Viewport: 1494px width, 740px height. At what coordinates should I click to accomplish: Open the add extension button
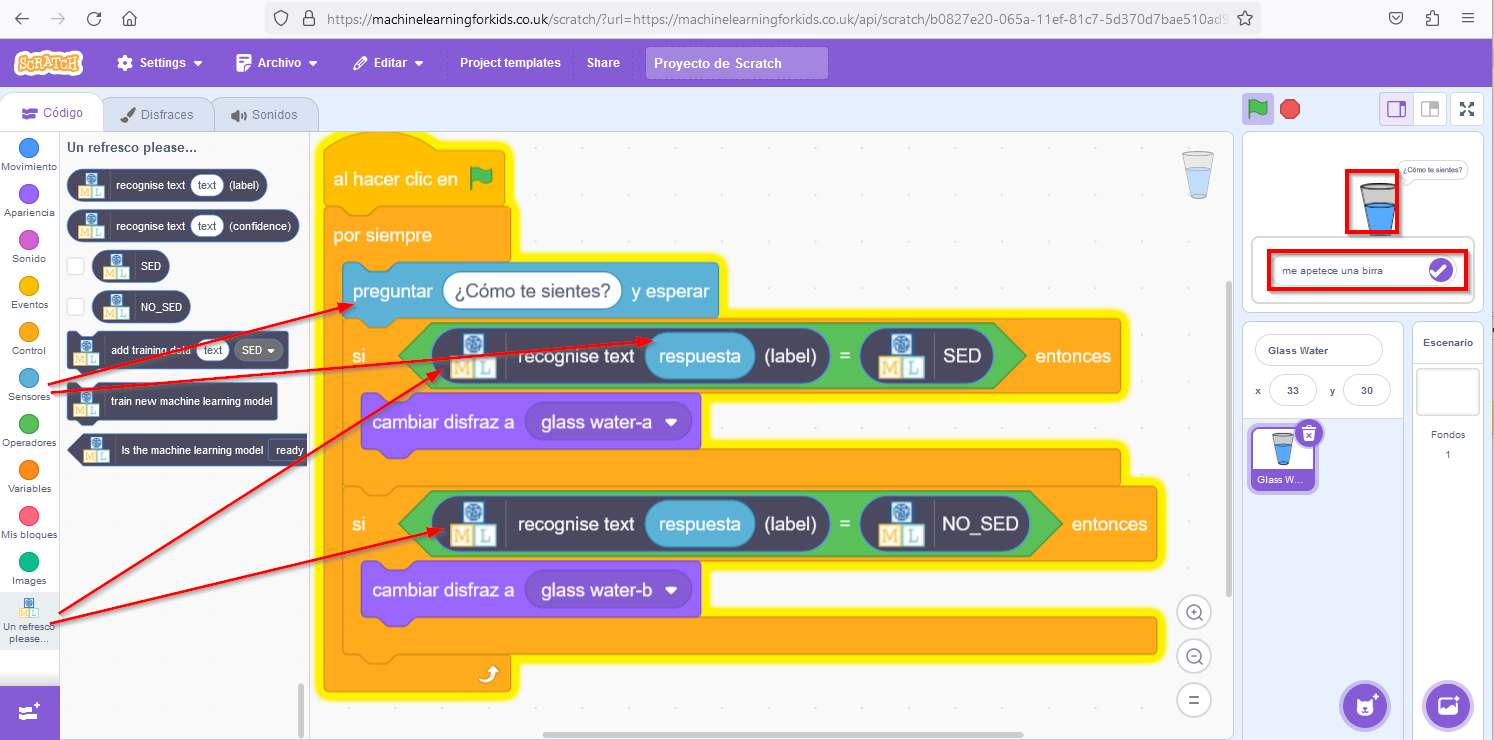pos(29,712)
